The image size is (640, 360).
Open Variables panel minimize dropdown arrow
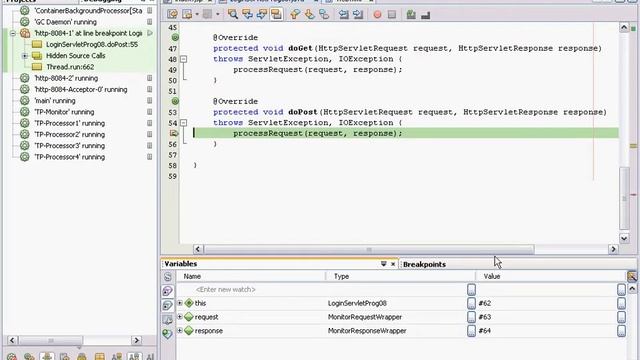(384, 264)
